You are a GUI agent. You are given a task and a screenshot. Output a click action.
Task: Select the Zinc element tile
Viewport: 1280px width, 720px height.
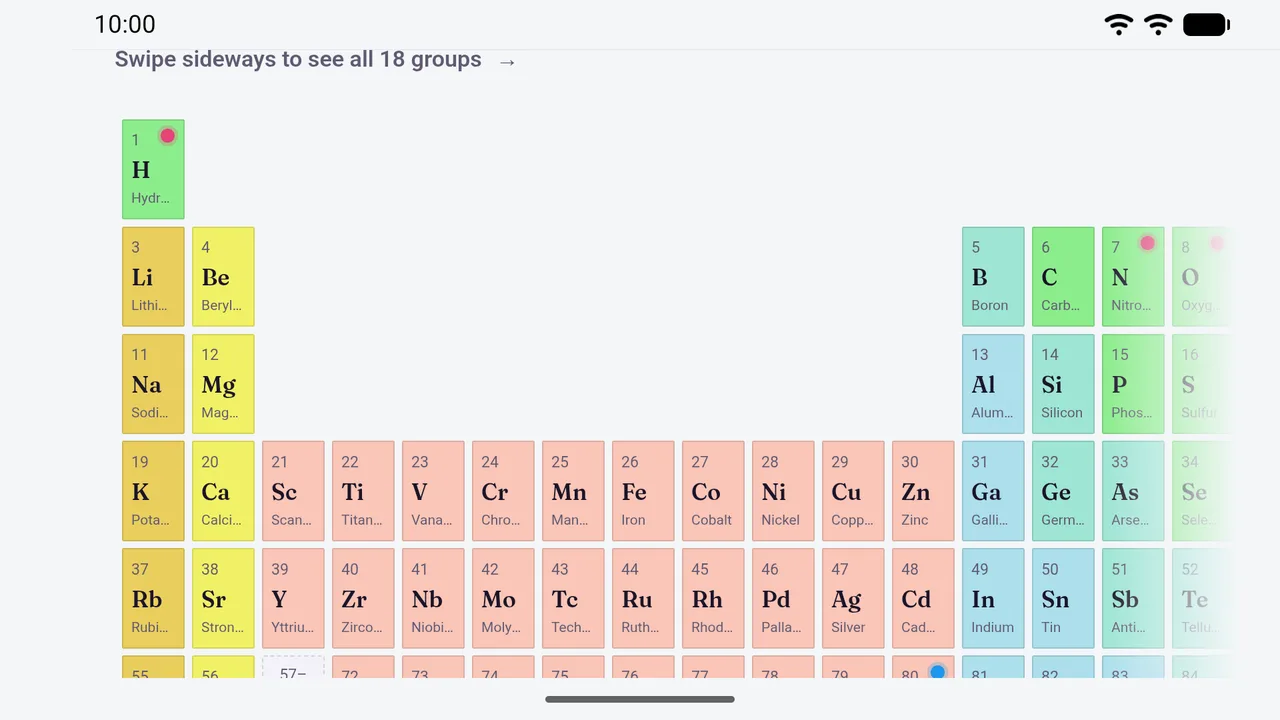point(923,491)
